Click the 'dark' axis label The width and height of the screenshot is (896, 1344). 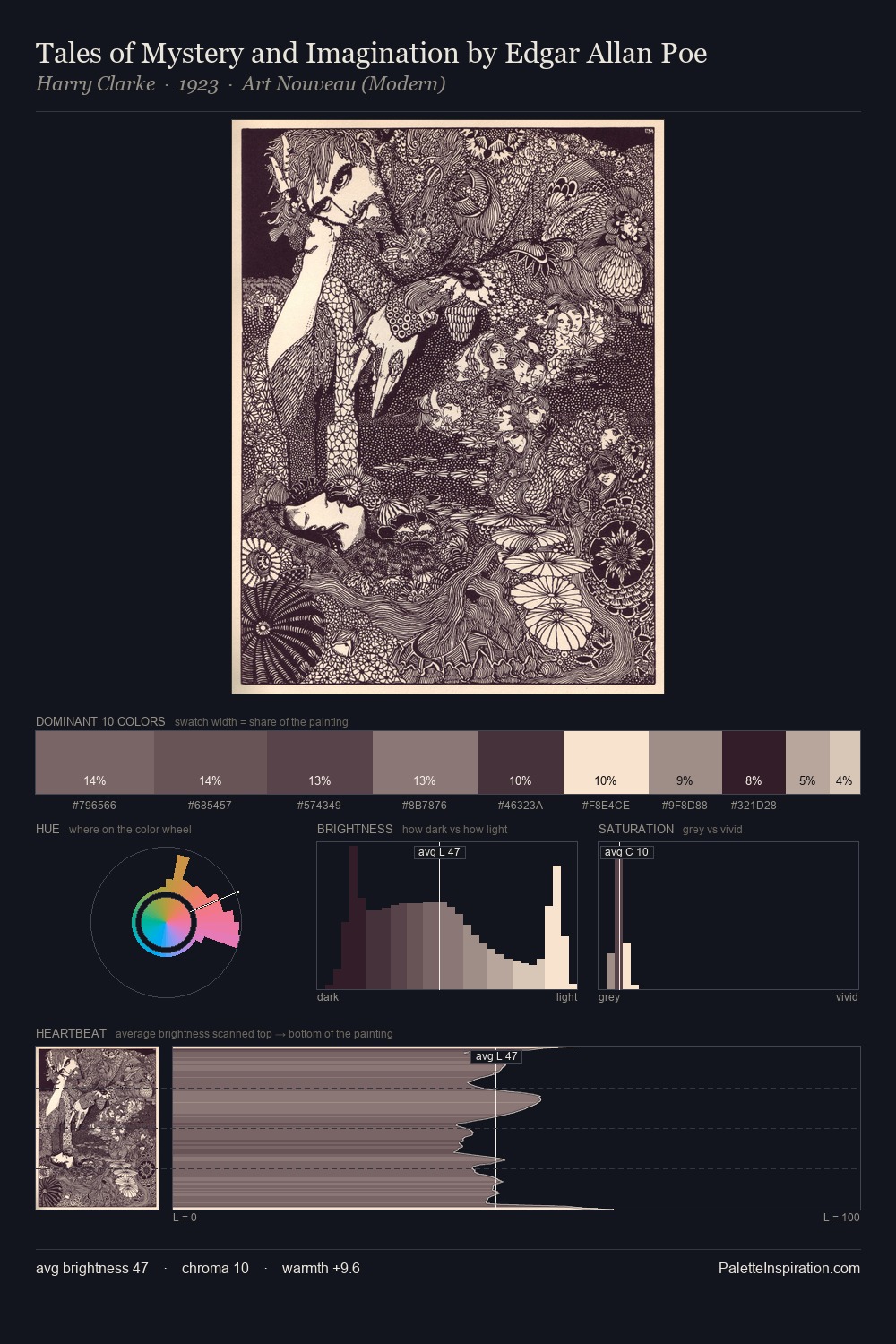(x=328, y=997)
